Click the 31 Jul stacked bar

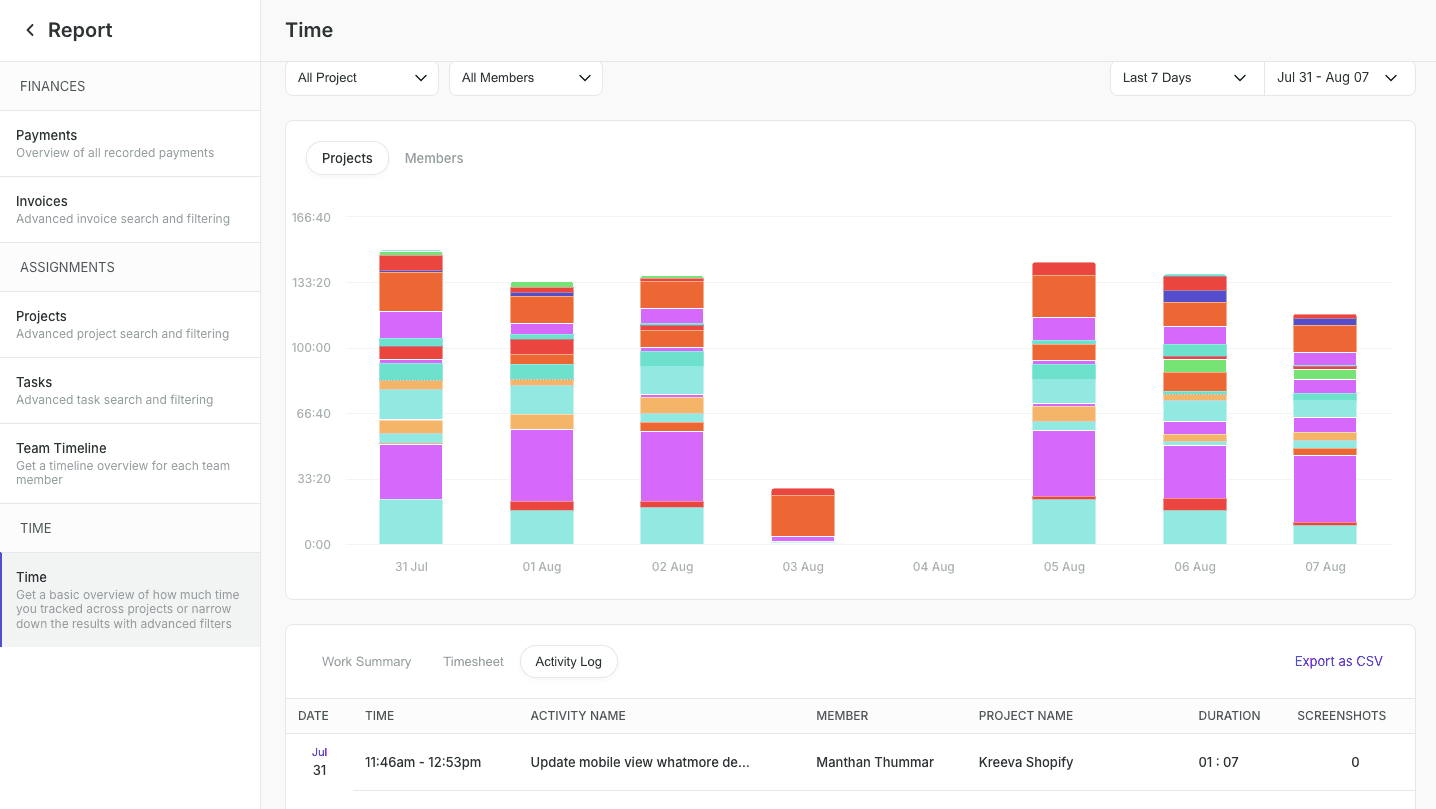click(x=411, y=397)
